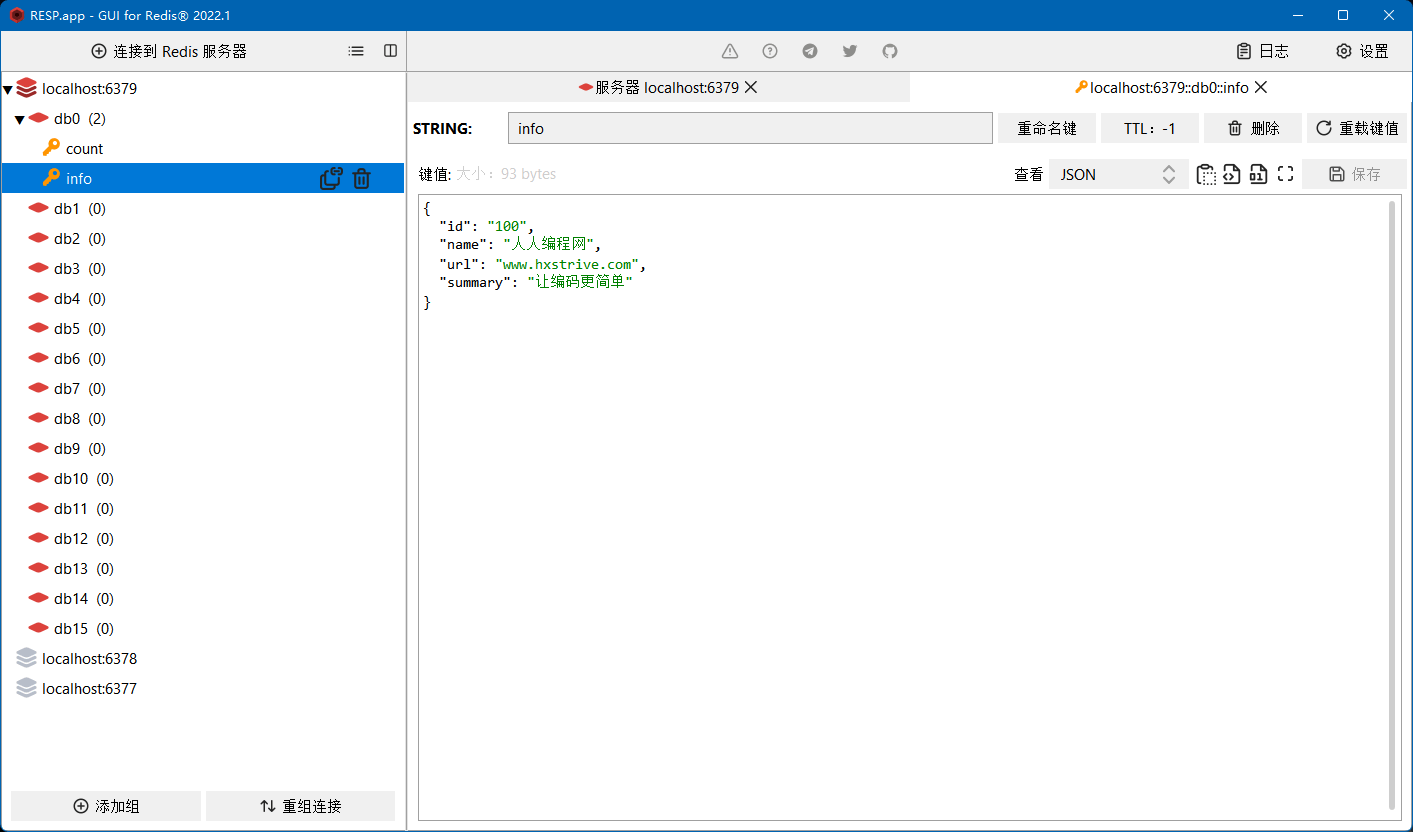This screenshot has height=832, width=1413.
Task: Click the binary file icon next to the JSON selector
Action: [x=1258, y=174]
